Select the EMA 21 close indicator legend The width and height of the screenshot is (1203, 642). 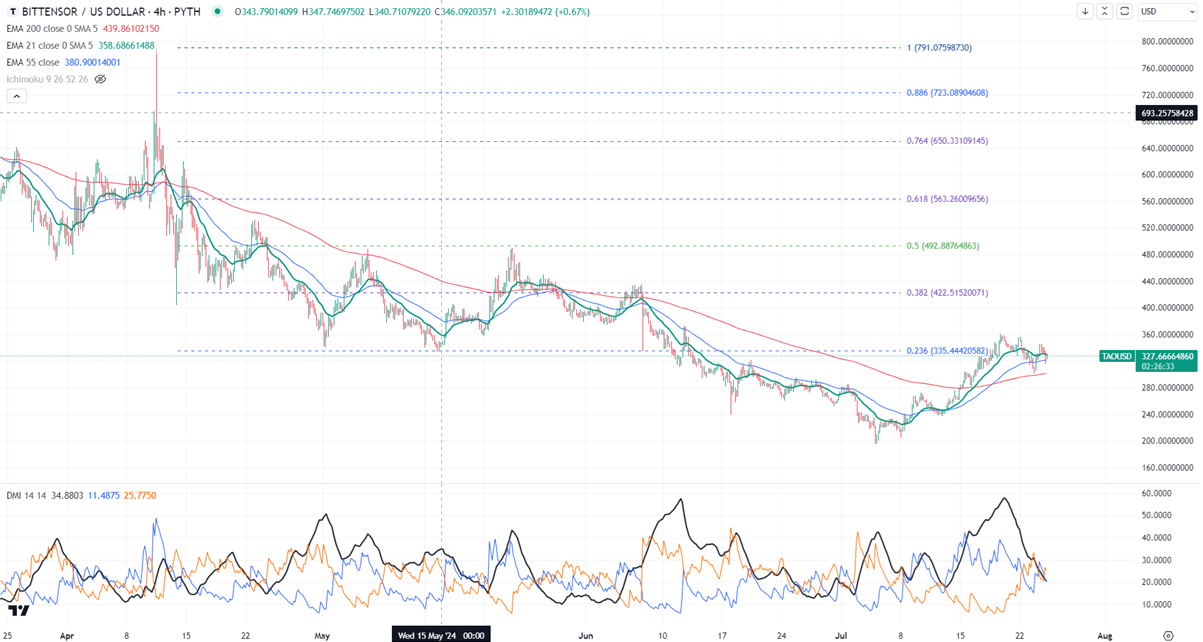(x=51, y=45)
